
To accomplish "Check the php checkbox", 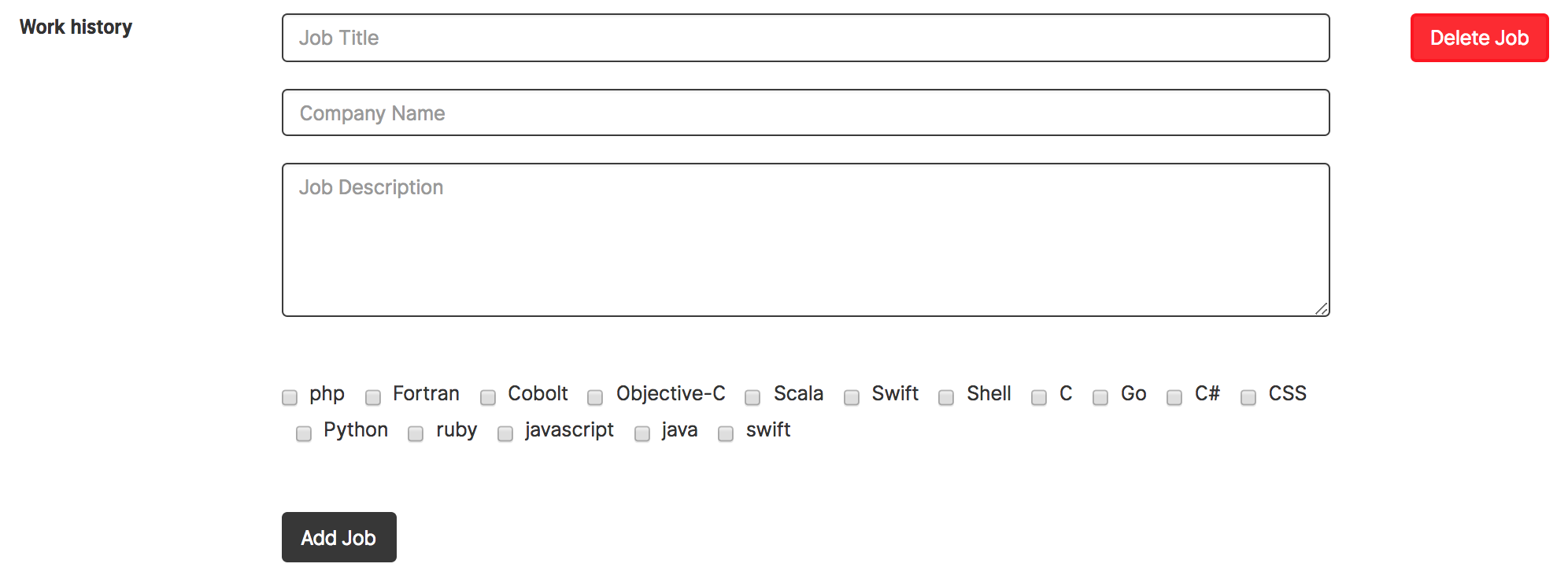I will [x=290, y=397].
